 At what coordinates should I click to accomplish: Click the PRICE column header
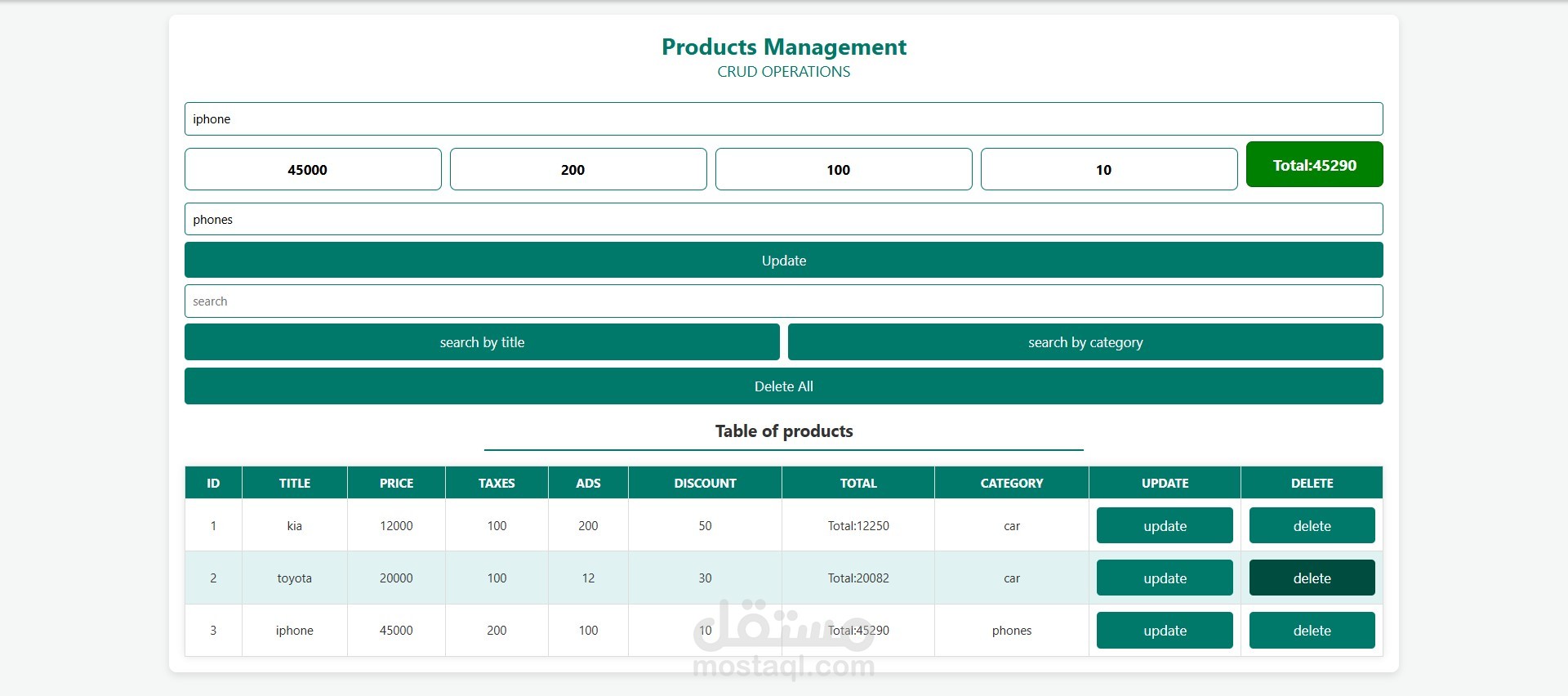pos(396,483)
